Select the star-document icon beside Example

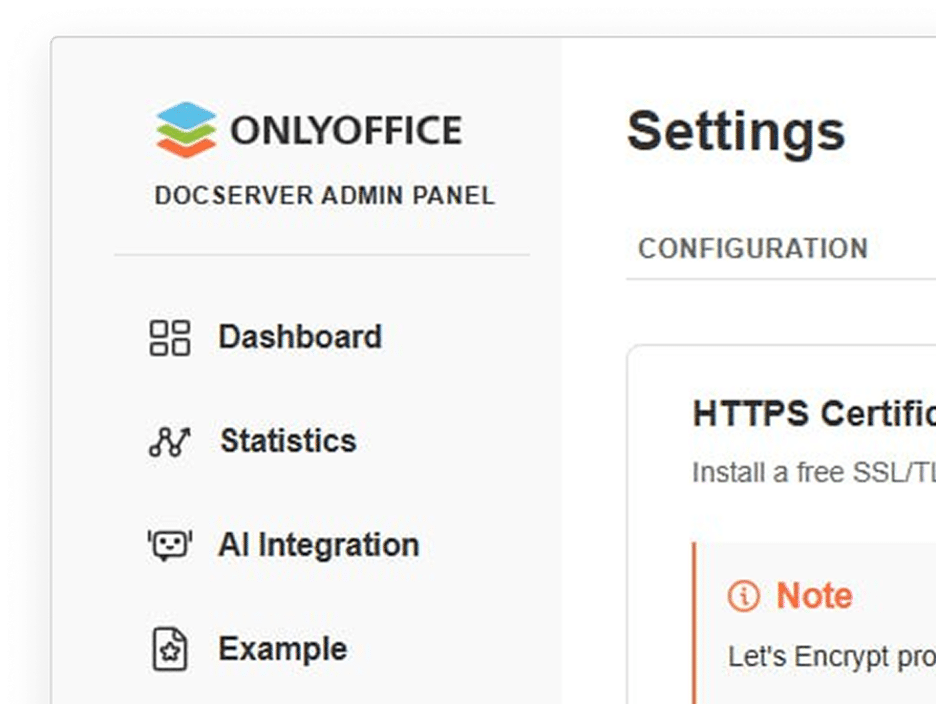pyautogui.click(x=170, y=648)
